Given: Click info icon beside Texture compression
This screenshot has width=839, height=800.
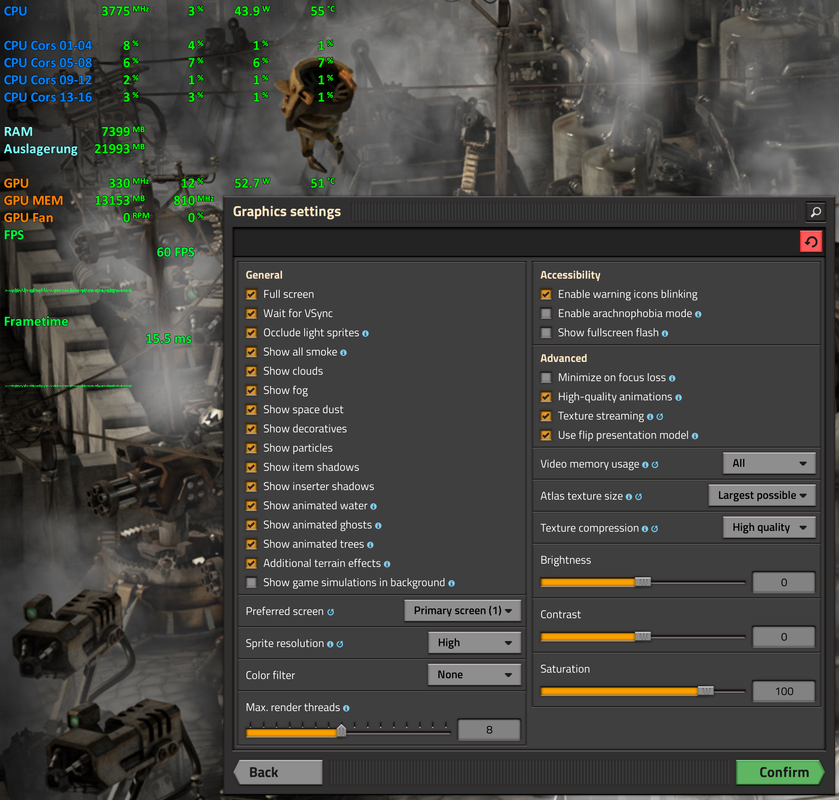Looking at the screenshot, I should (x=645, y=529).
